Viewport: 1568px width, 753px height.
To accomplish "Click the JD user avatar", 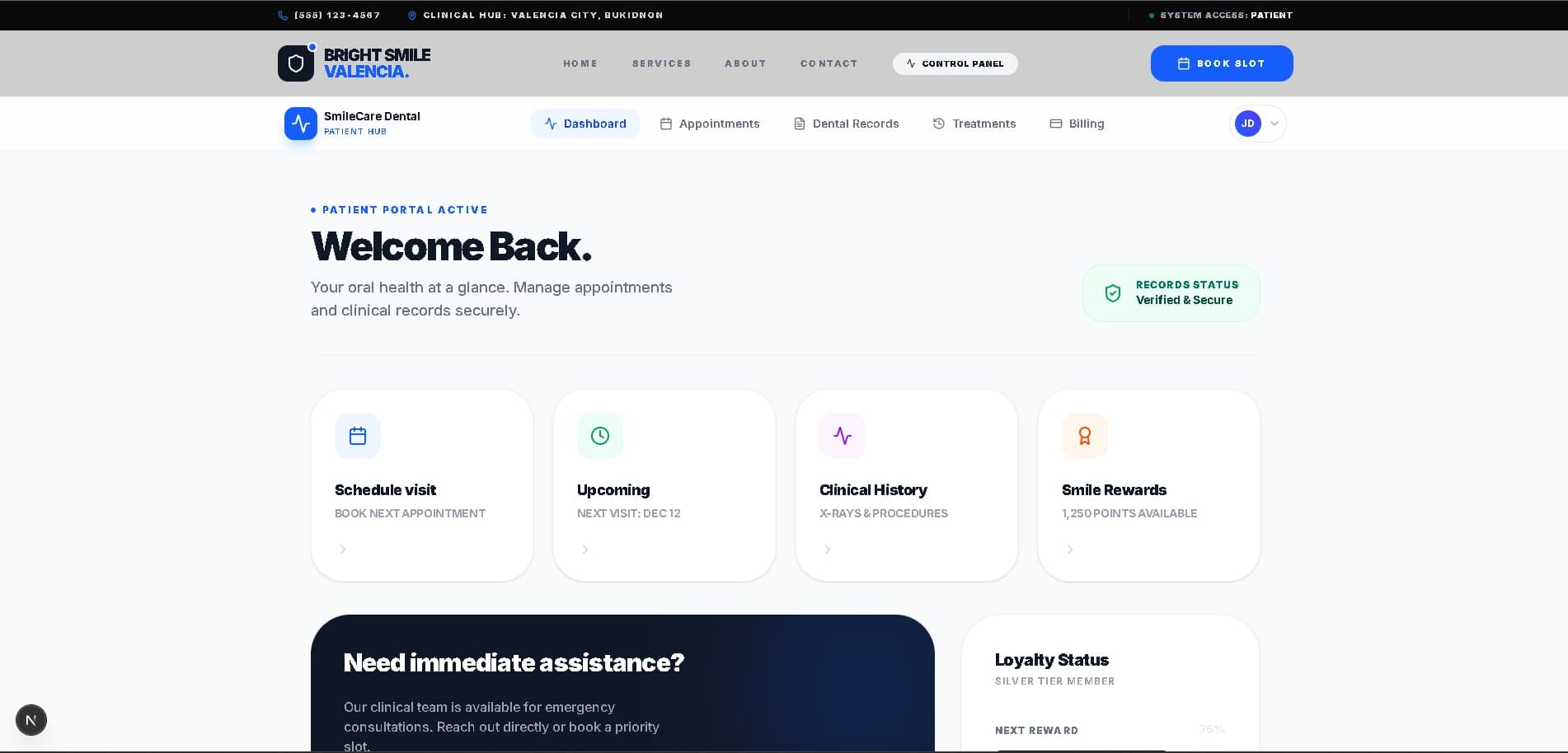I will 1248,124.
